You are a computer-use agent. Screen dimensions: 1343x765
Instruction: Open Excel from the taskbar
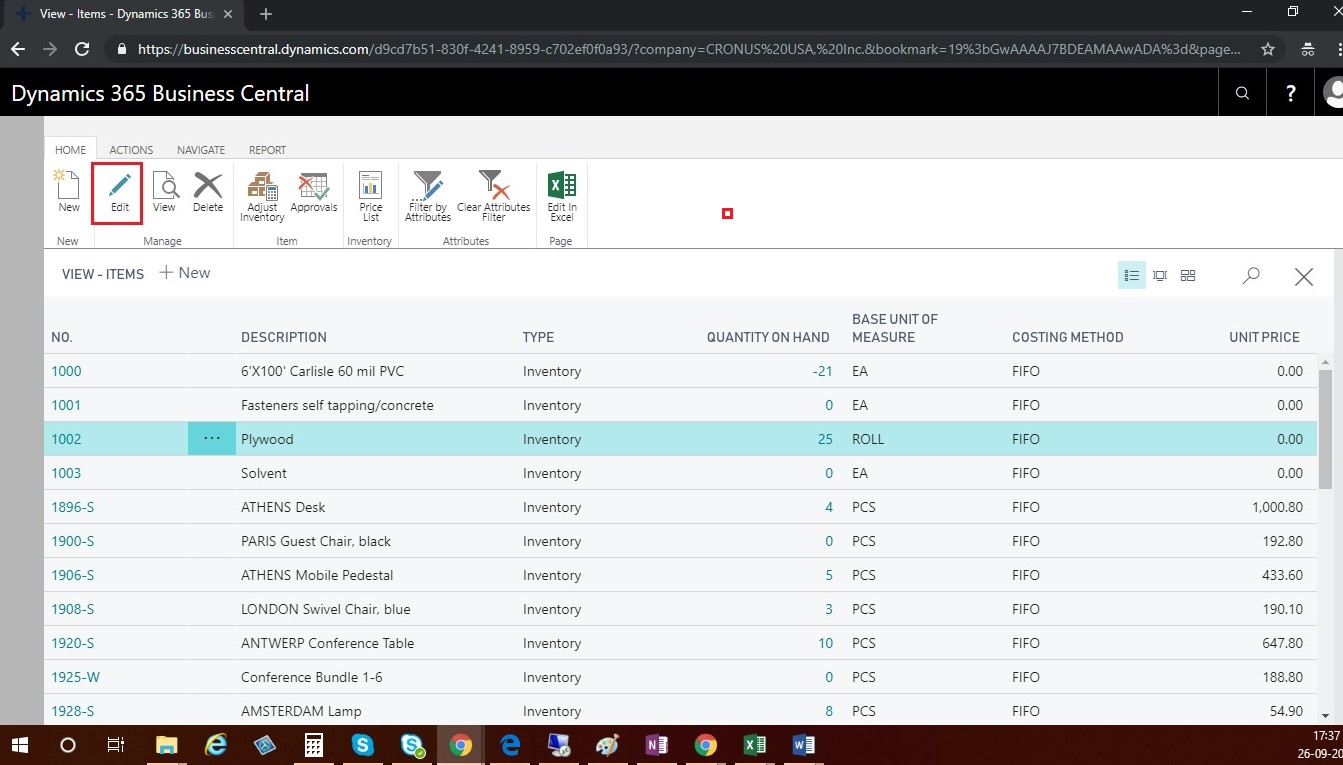pos(755,745)
